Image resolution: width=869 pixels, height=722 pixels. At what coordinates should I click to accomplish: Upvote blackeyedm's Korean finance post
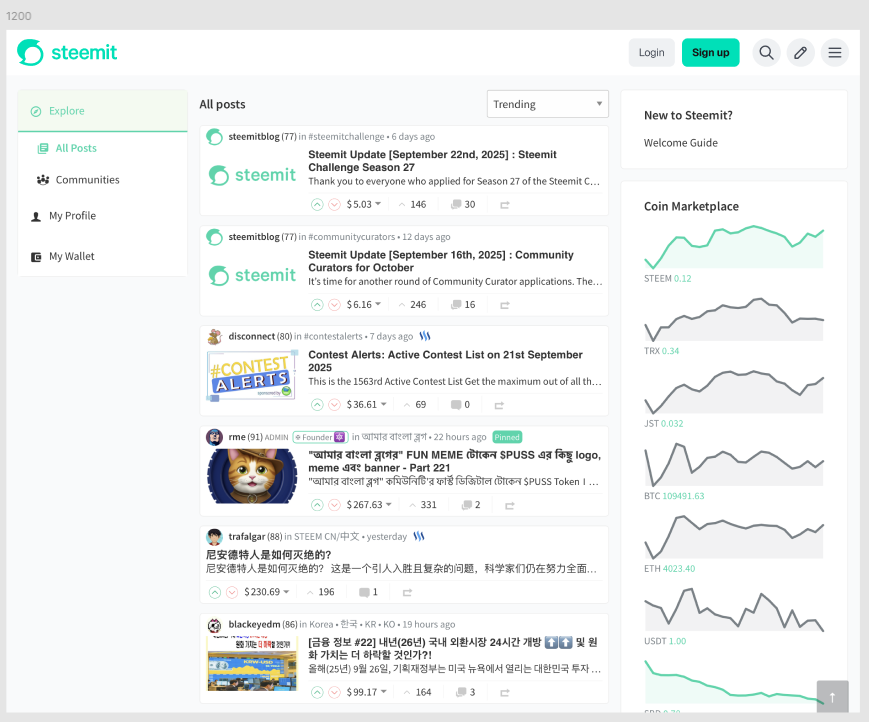pyautogui.click(x=317, y=692)
